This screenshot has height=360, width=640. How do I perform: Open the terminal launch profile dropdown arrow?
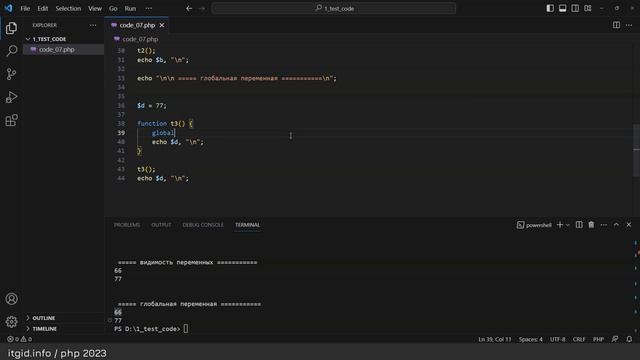coord(567,225)
